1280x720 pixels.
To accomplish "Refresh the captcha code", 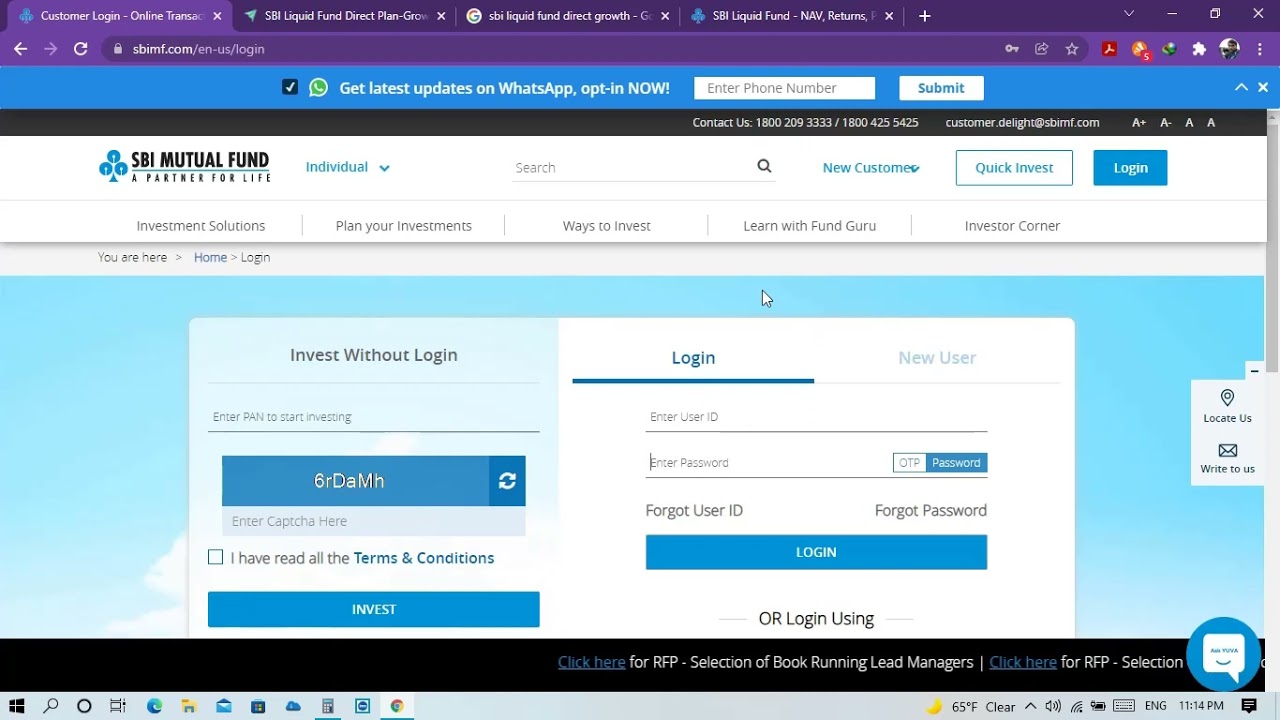I will [x=507, y=481].
